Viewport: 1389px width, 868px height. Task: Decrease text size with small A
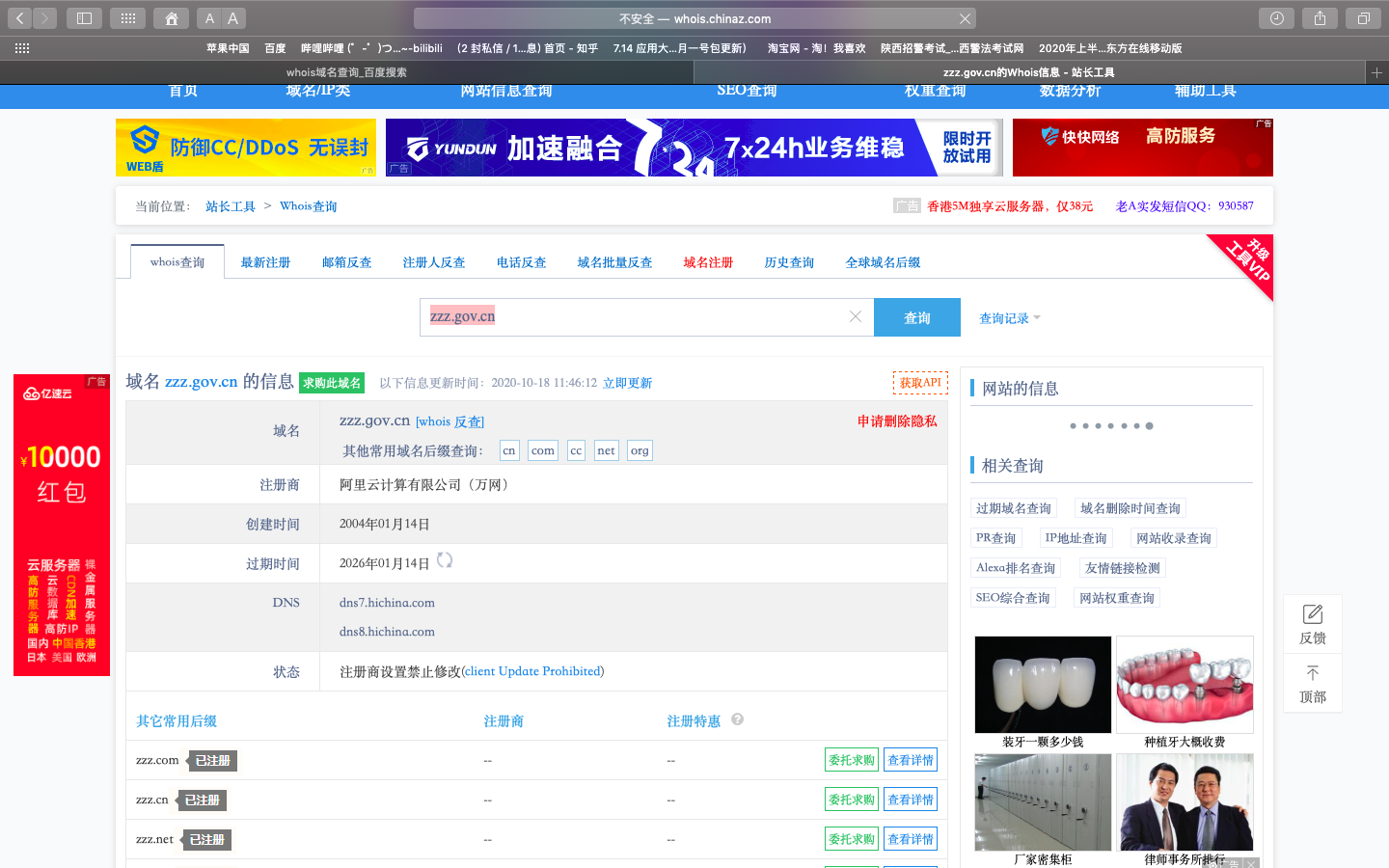pos(209,18)
